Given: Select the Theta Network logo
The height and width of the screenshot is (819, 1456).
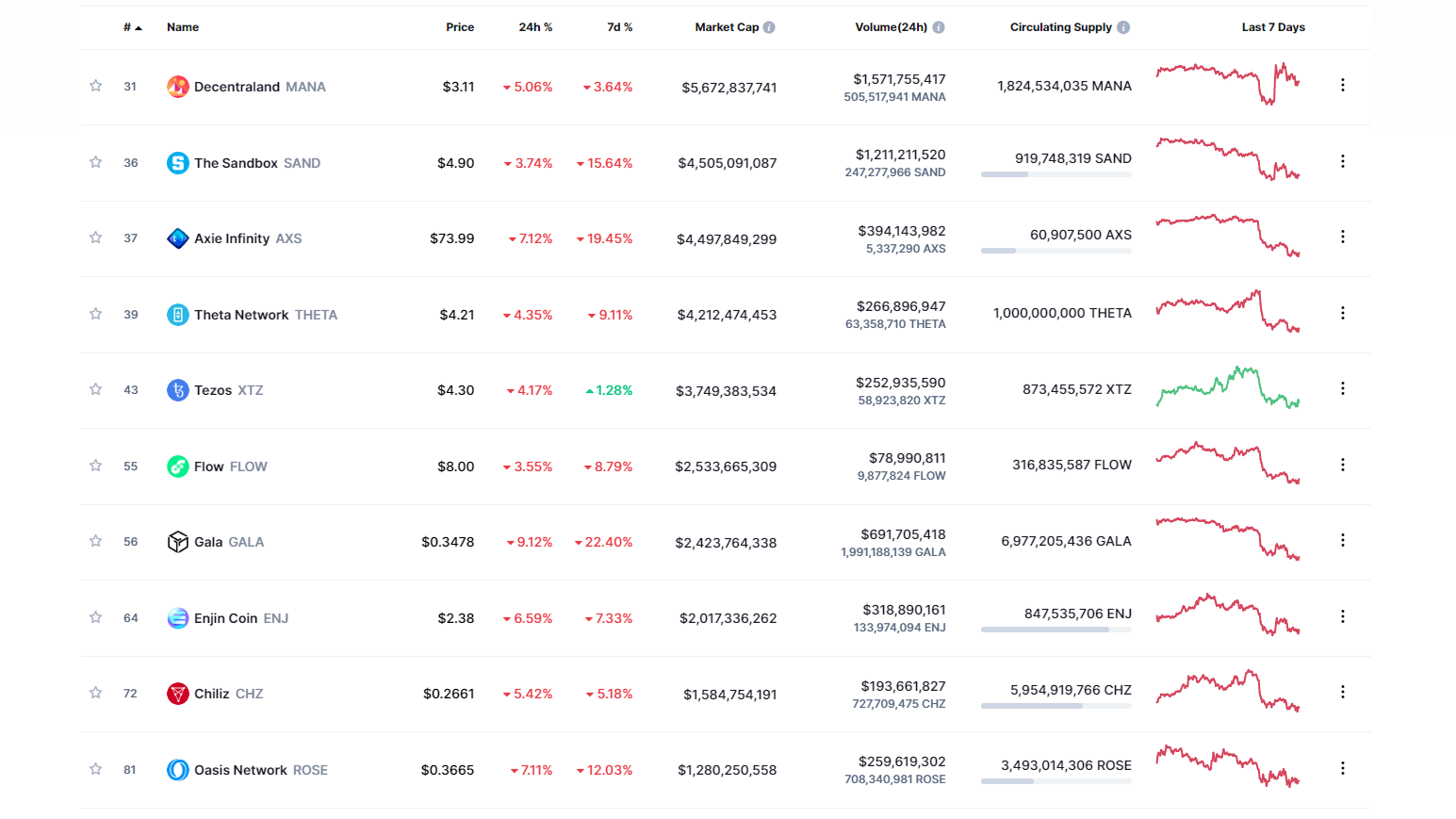Looking at the screenshot, I should [178, 315].
